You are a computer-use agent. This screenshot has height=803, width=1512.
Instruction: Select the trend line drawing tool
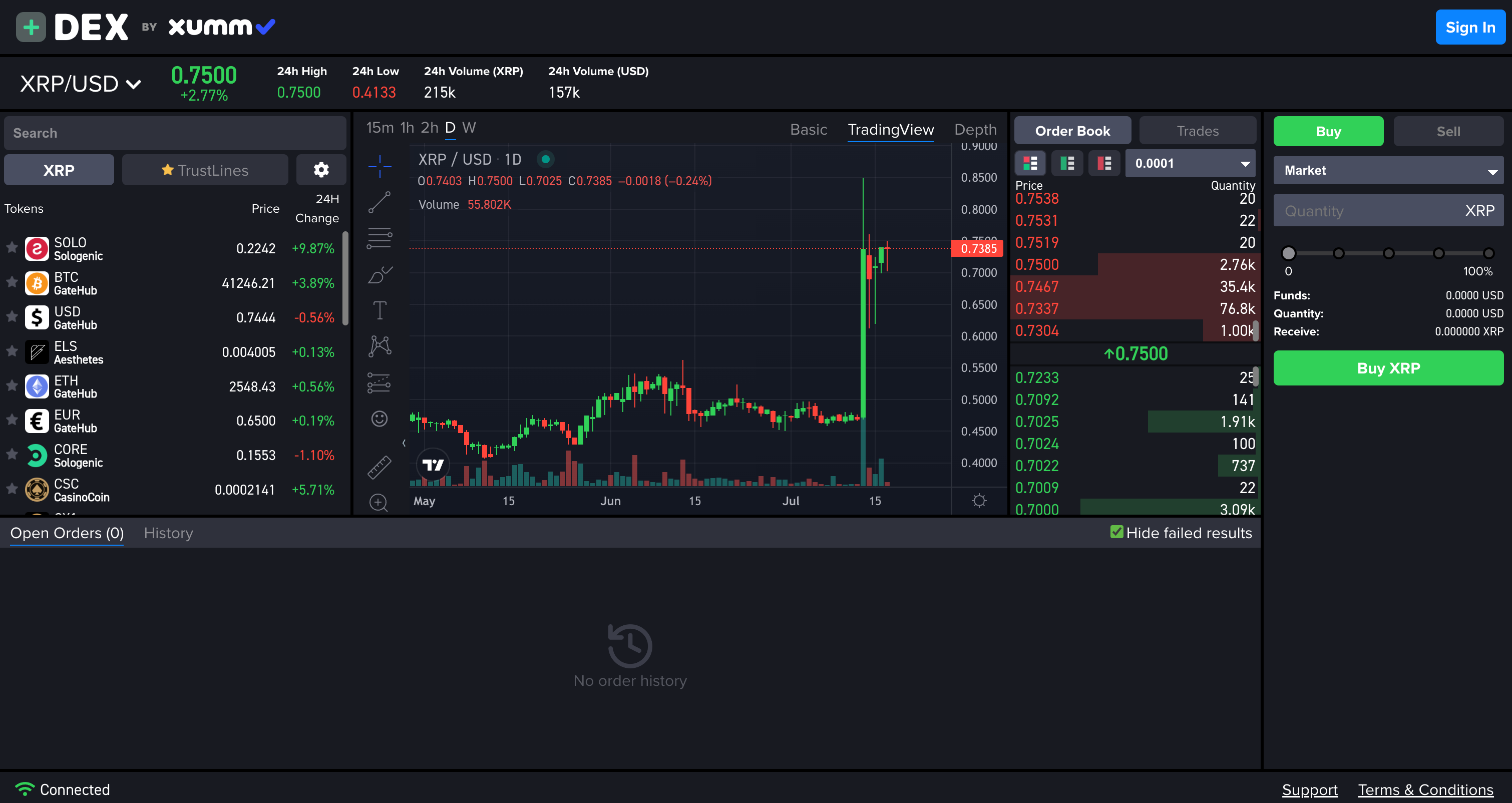[x=379, y=203]
